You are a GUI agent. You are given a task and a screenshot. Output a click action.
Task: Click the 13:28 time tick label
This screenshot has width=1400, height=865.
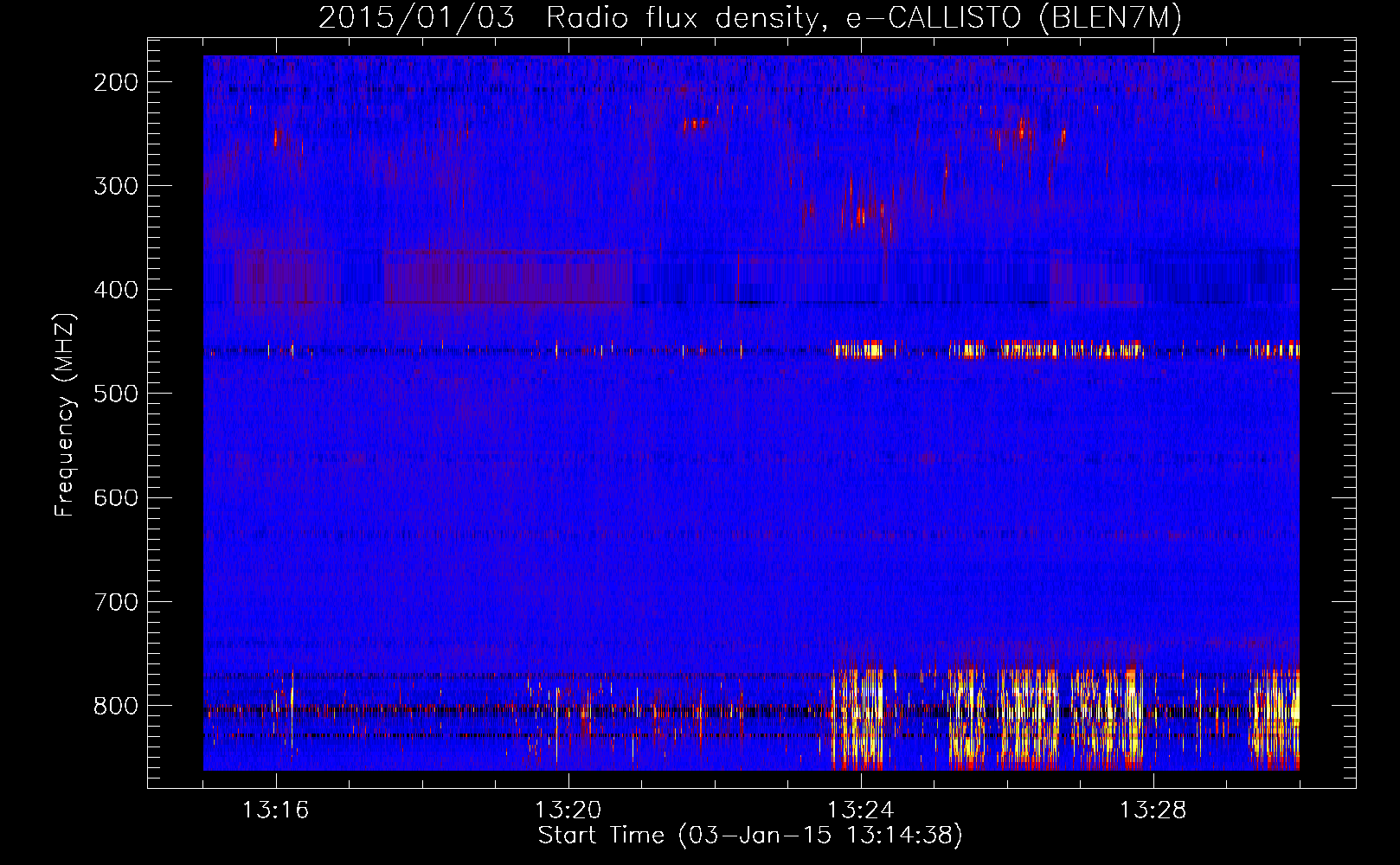[1153, 810]
